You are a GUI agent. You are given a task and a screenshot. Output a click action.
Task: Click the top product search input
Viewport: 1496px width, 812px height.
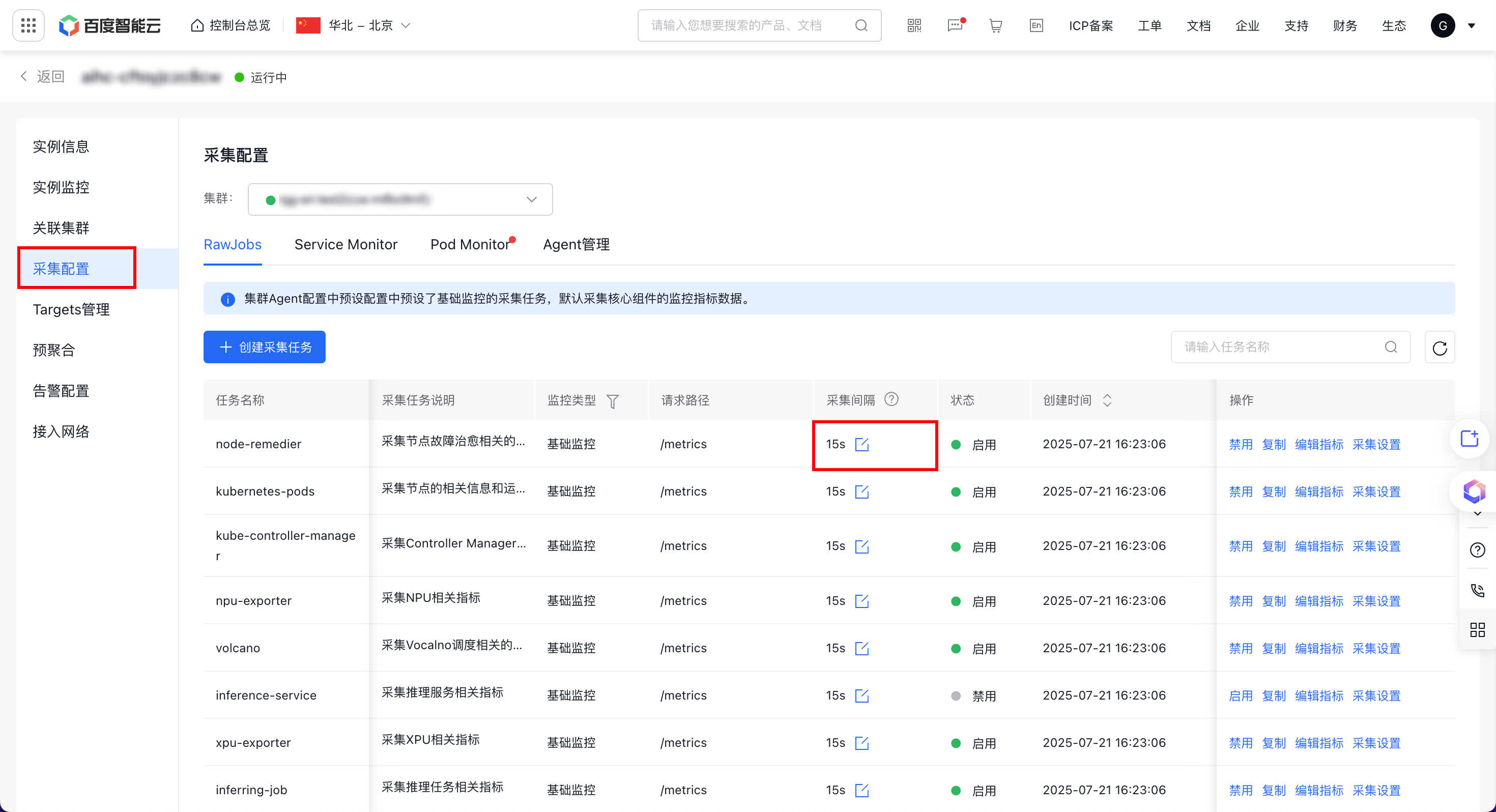coord(759,25)
